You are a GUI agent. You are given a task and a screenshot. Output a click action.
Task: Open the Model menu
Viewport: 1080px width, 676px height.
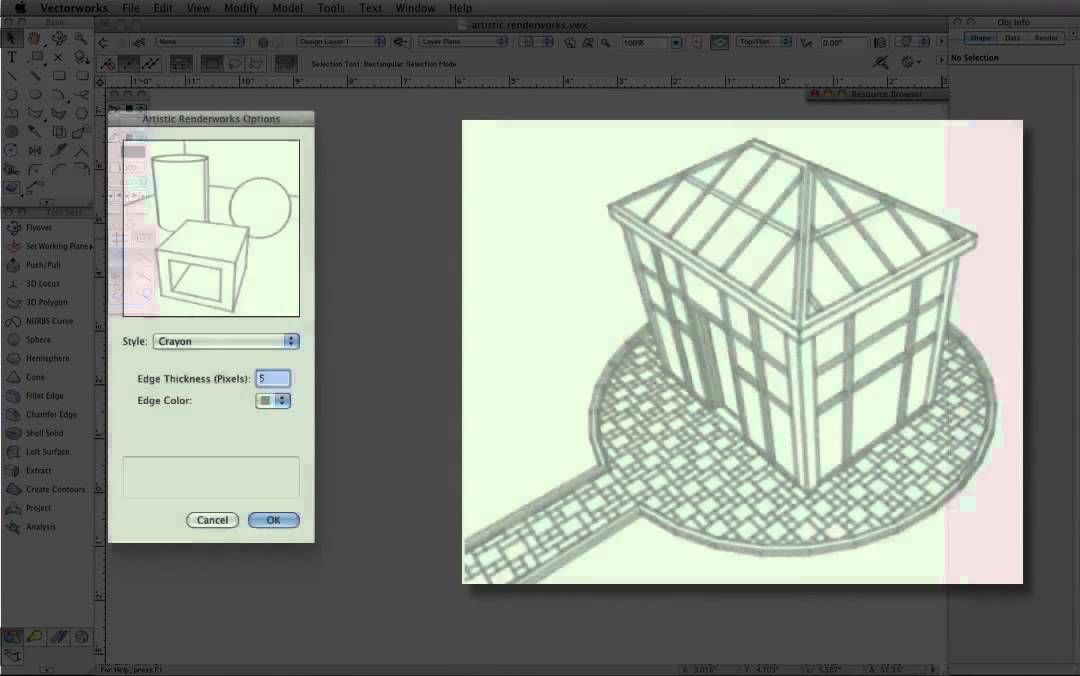(x=287, y=8)
